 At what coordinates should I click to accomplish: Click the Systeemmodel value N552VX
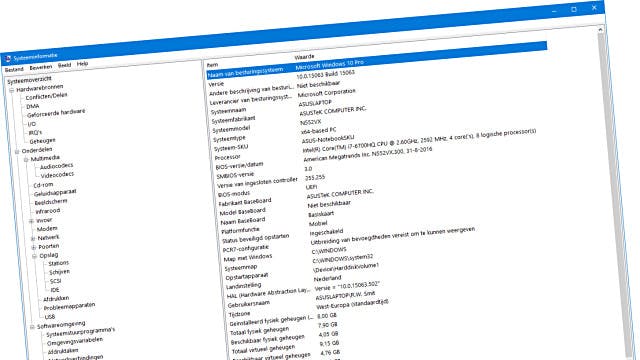coord(311,122)
